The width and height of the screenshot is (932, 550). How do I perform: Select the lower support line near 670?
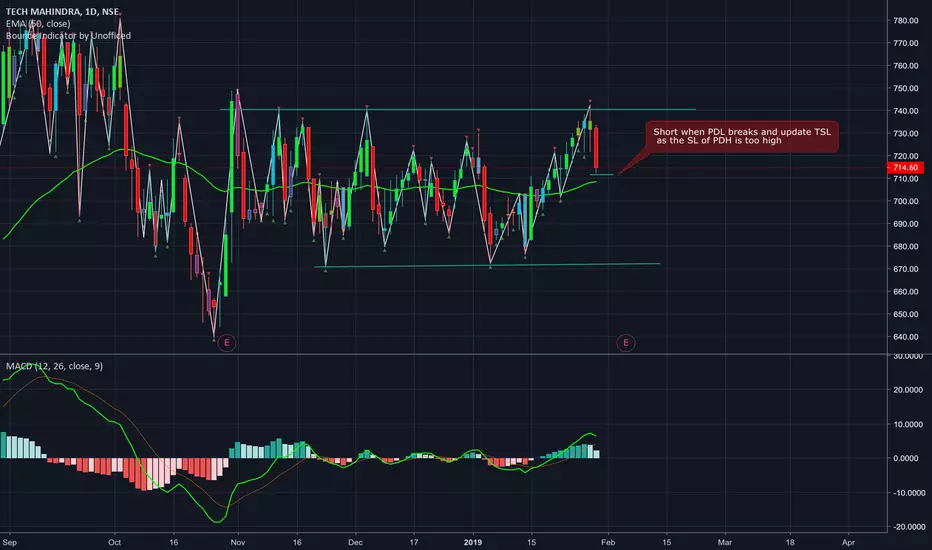click(x=487, y=265)
